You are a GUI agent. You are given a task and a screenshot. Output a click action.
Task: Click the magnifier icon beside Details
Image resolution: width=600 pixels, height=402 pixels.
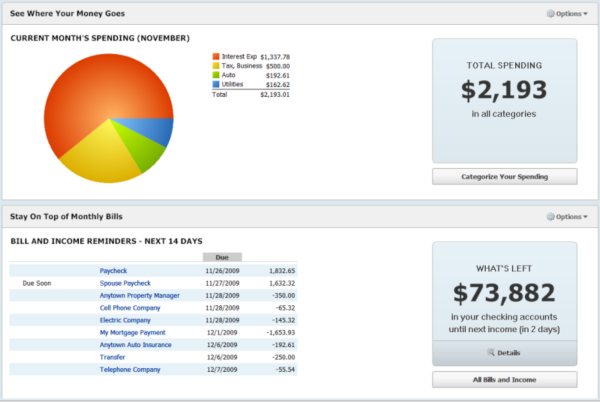pos(491,352)
